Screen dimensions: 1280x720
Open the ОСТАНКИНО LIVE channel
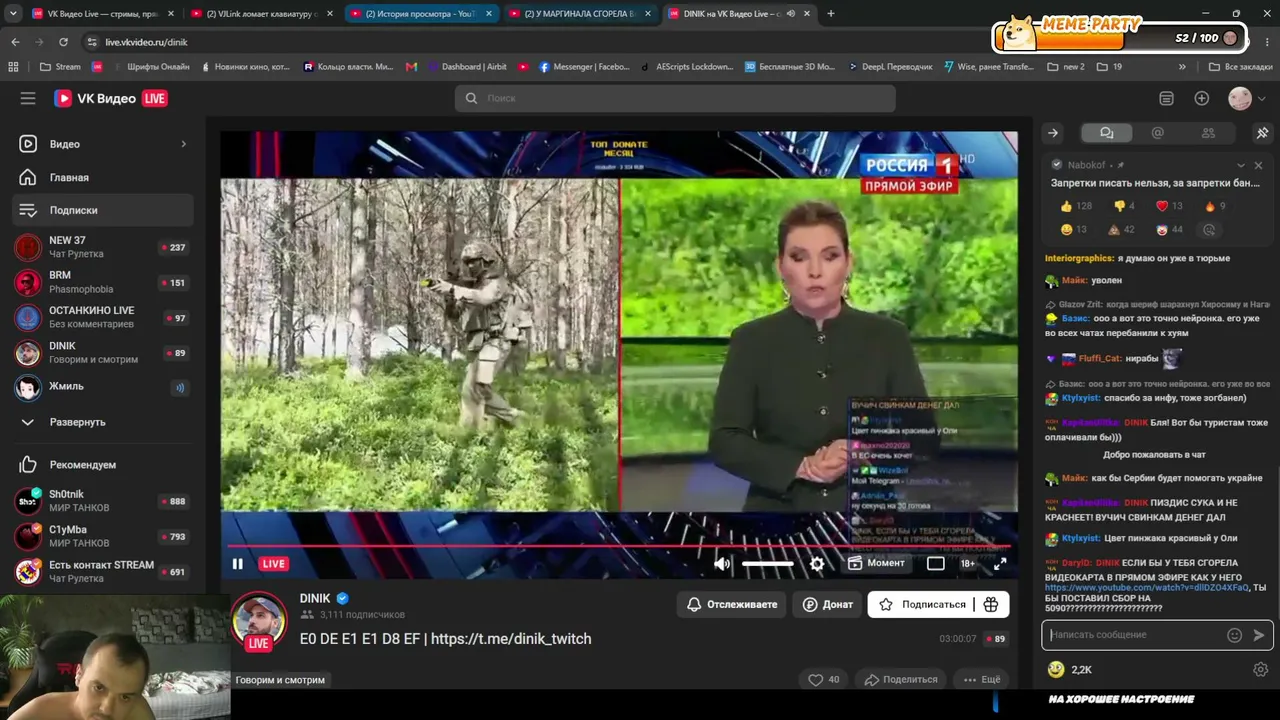click(103, 317)
